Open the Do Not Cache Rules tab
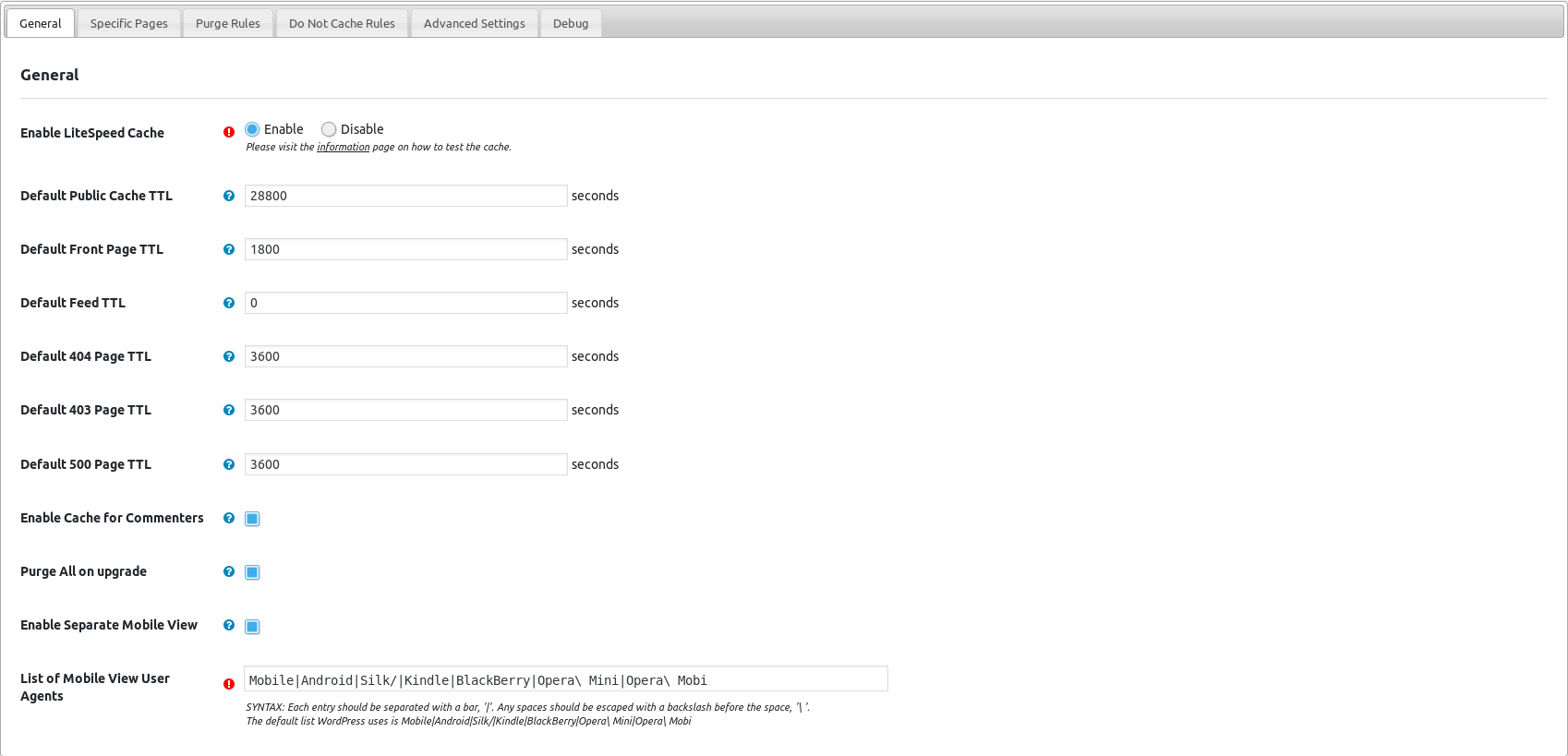The height and width of the screenshot is (756, 1568). (x=342, y=23)
